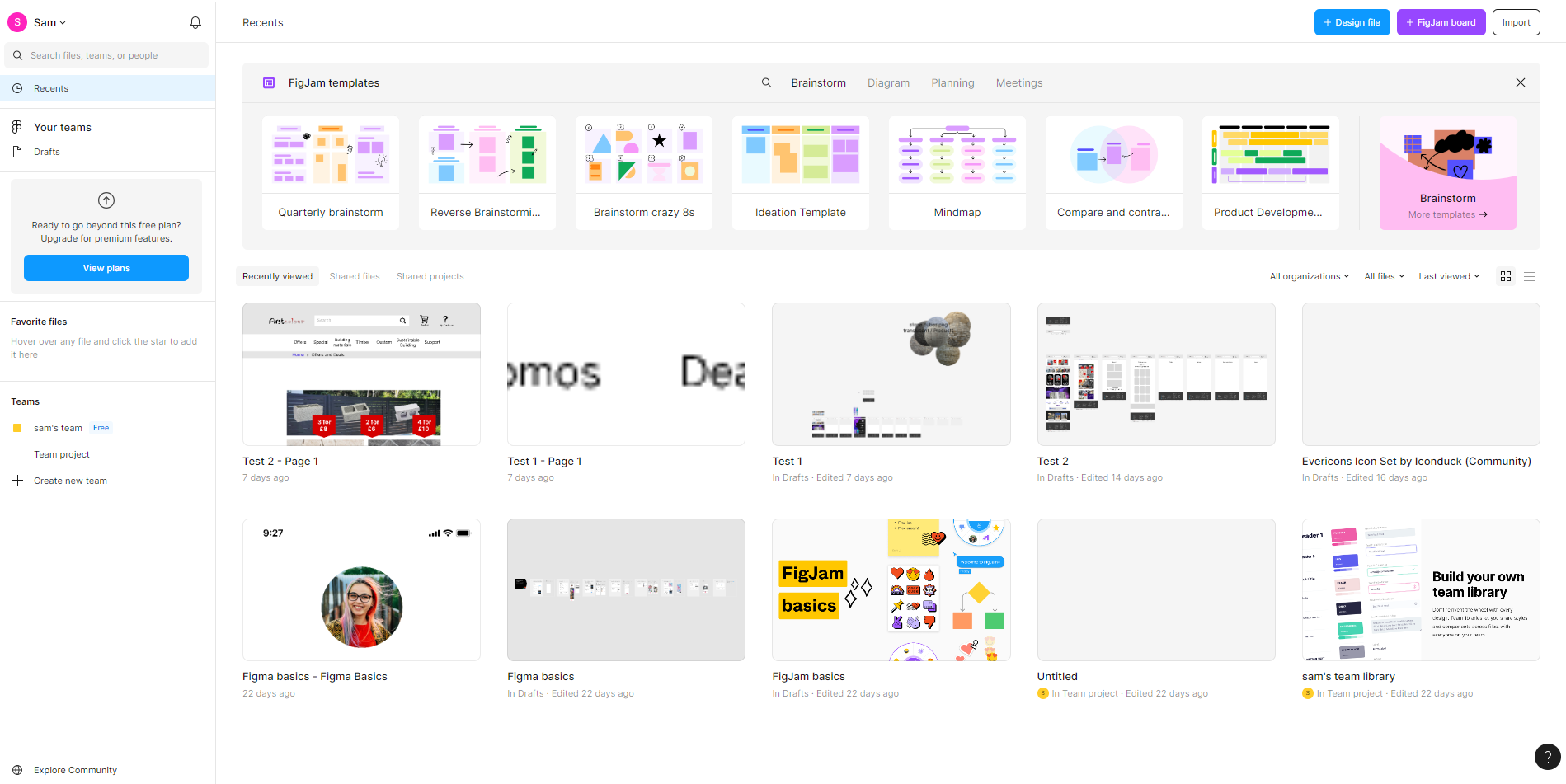Click the View plans button
The image size is (1566, 784).
[x=106, y=268]
